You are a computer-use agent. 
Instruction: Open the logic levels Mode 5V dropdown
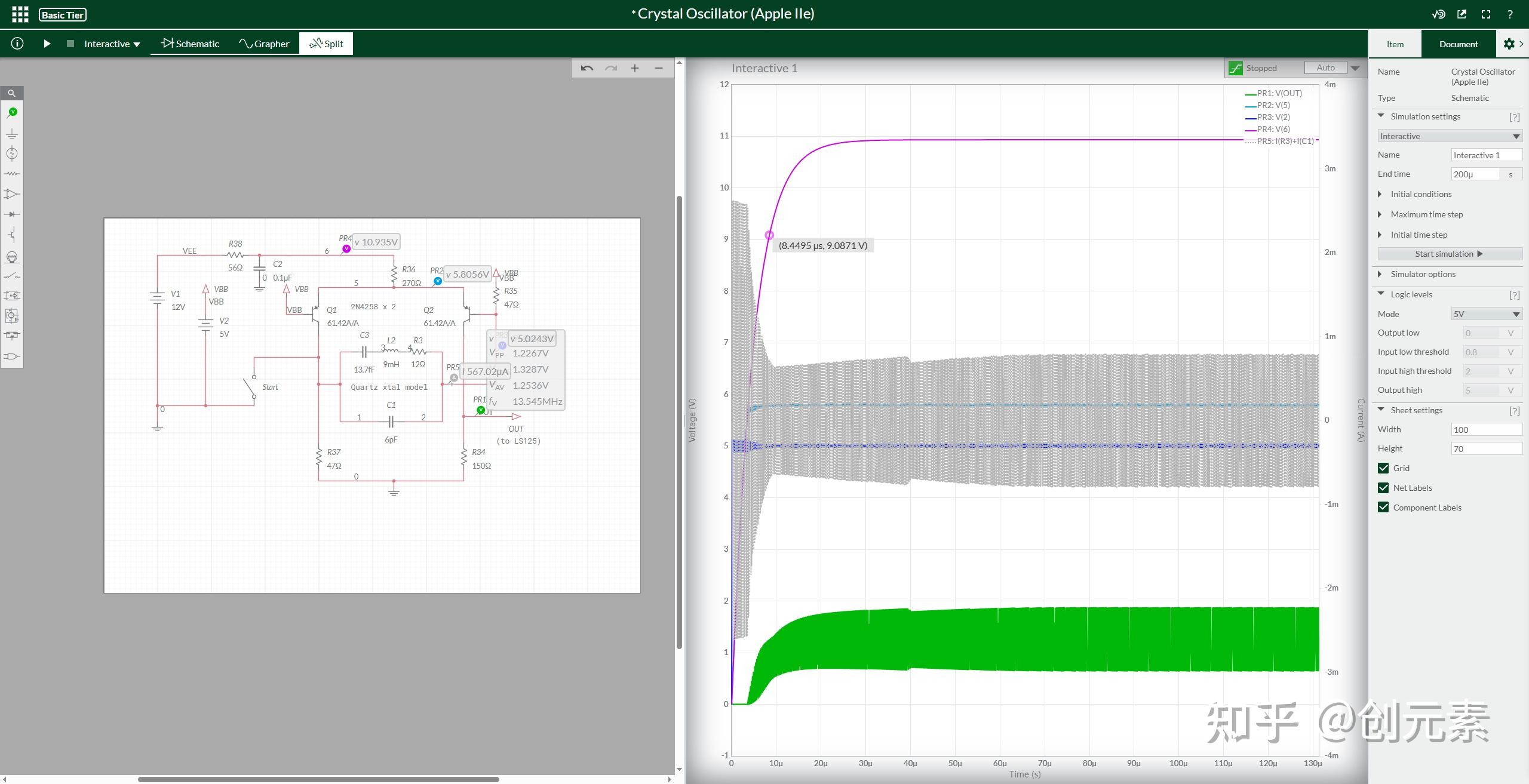pyautogui.click(x=1486, y=314)
